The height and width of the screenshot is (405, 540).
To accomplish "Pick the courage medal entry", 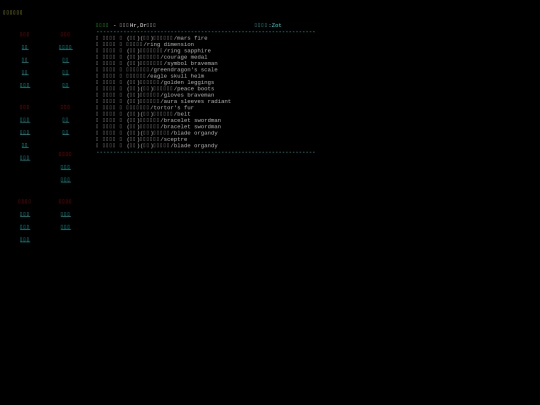I will (x=152, y=57).
